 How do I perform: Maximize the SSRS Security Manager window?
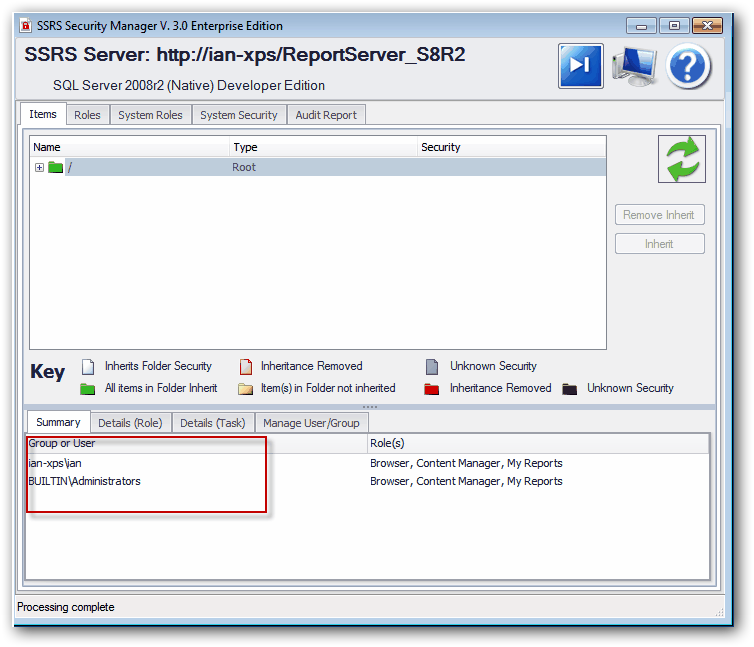point(674,26)
